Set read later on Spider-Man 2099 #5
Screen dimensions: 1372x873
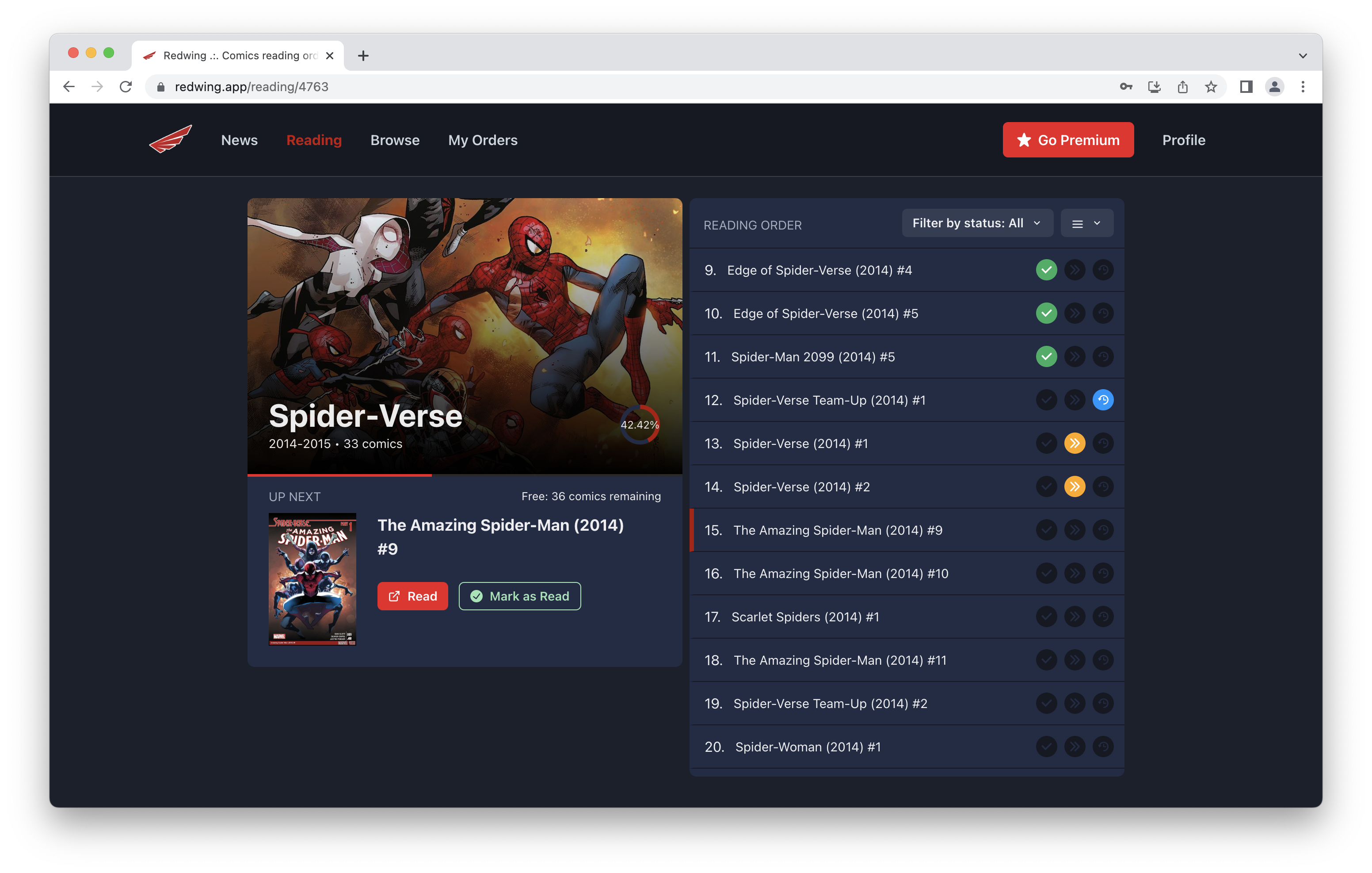tap(1103, 356)
